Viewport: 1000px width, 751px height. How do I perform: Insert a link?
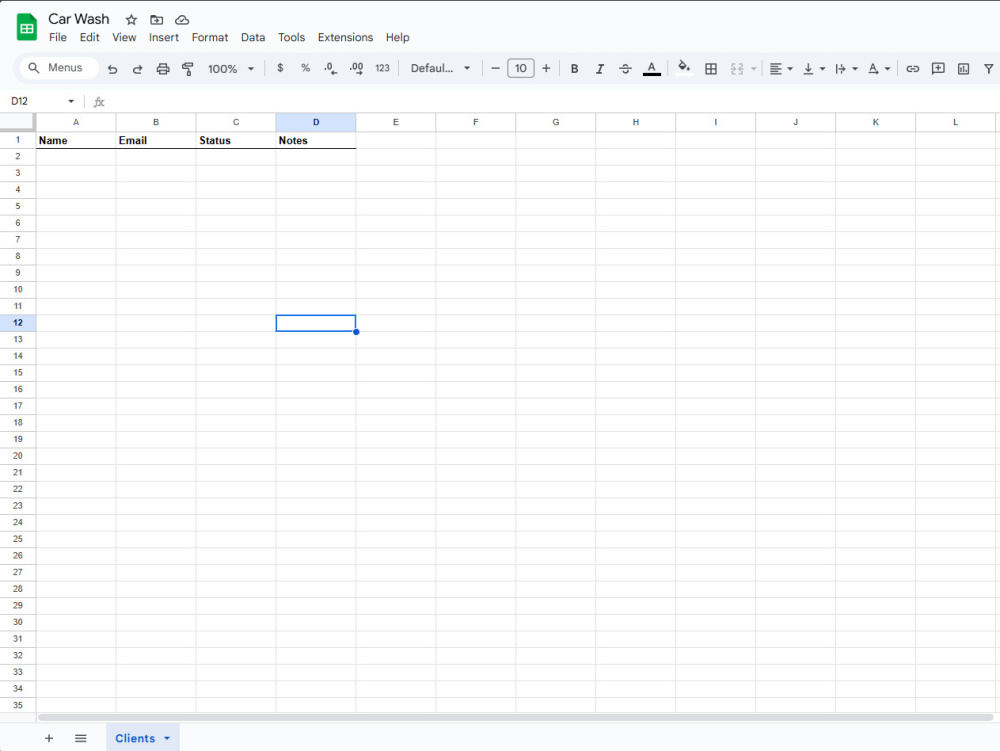(x=913, y=69)
